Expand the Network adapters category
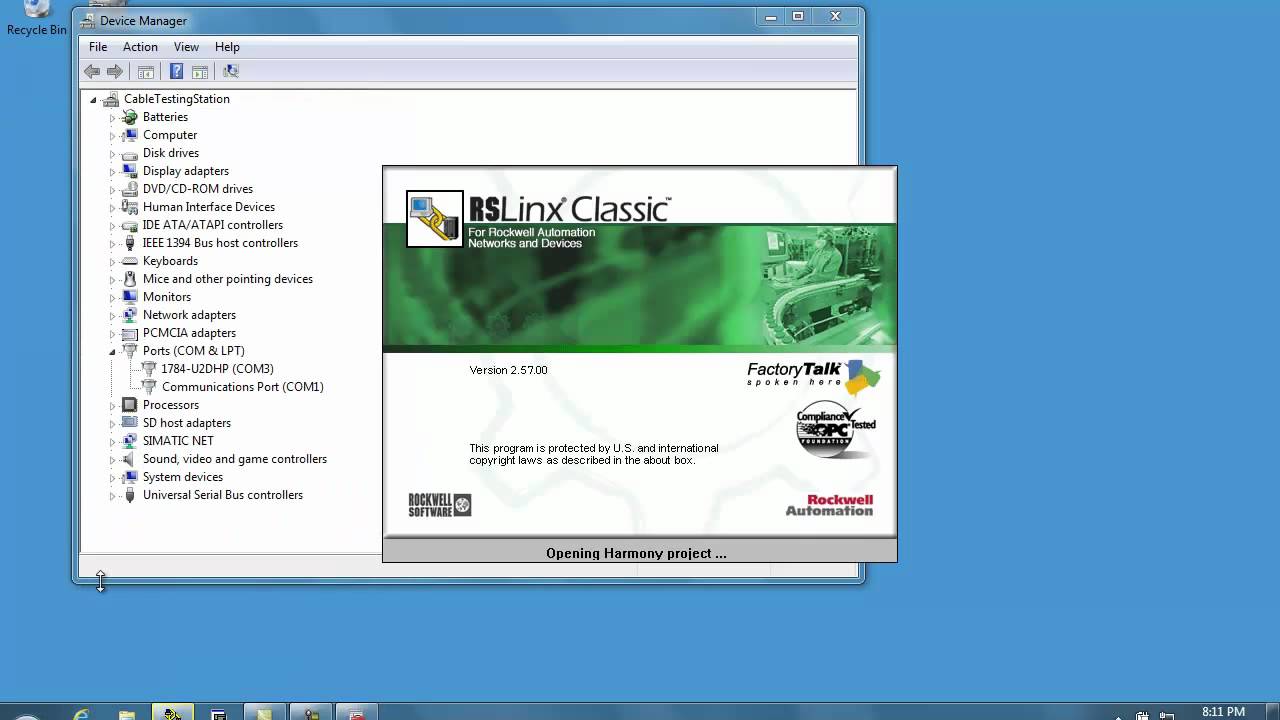The width and height of the screenshot is (1280, 720). [x=112, y=316]
